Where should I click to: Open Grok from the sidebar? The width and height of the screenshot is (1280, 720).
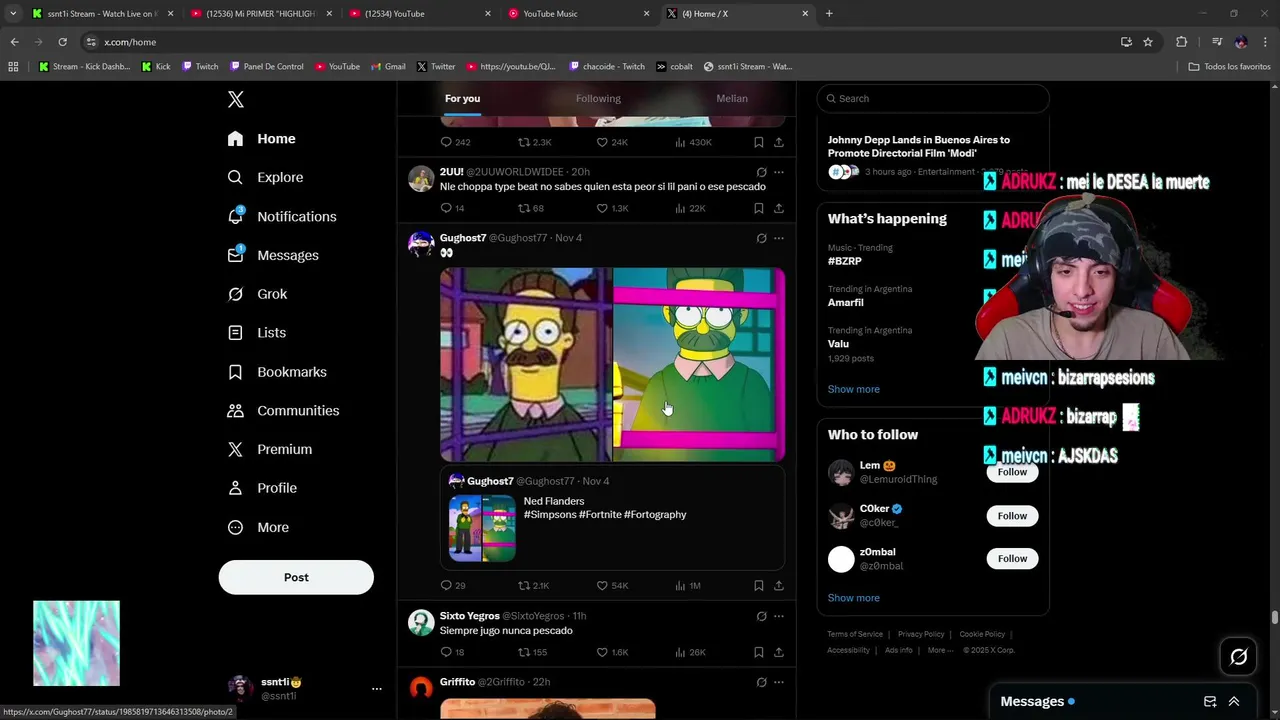point(257,294)
